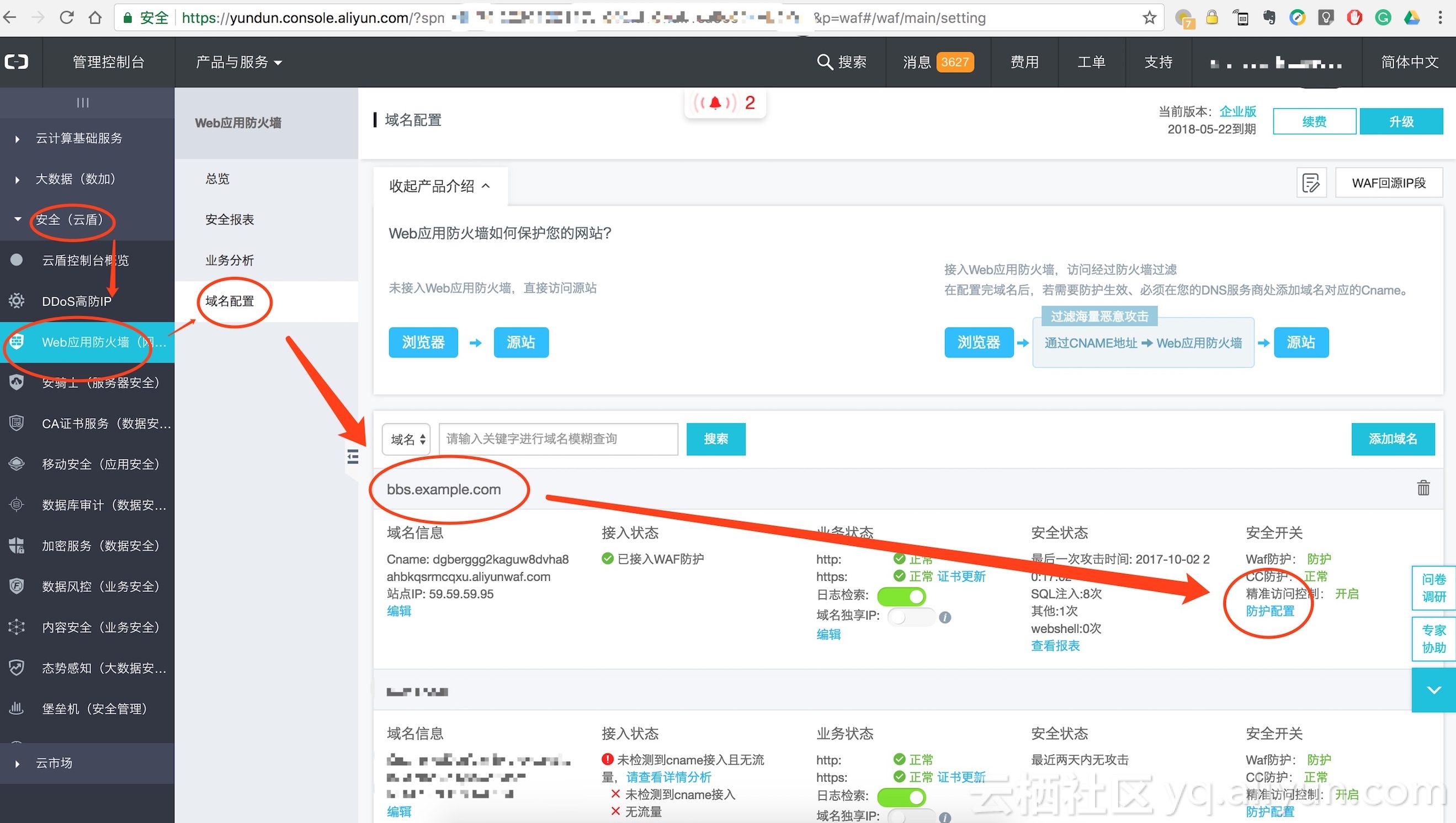Open 消息 notifications with 3627 badge

(938, 62)
